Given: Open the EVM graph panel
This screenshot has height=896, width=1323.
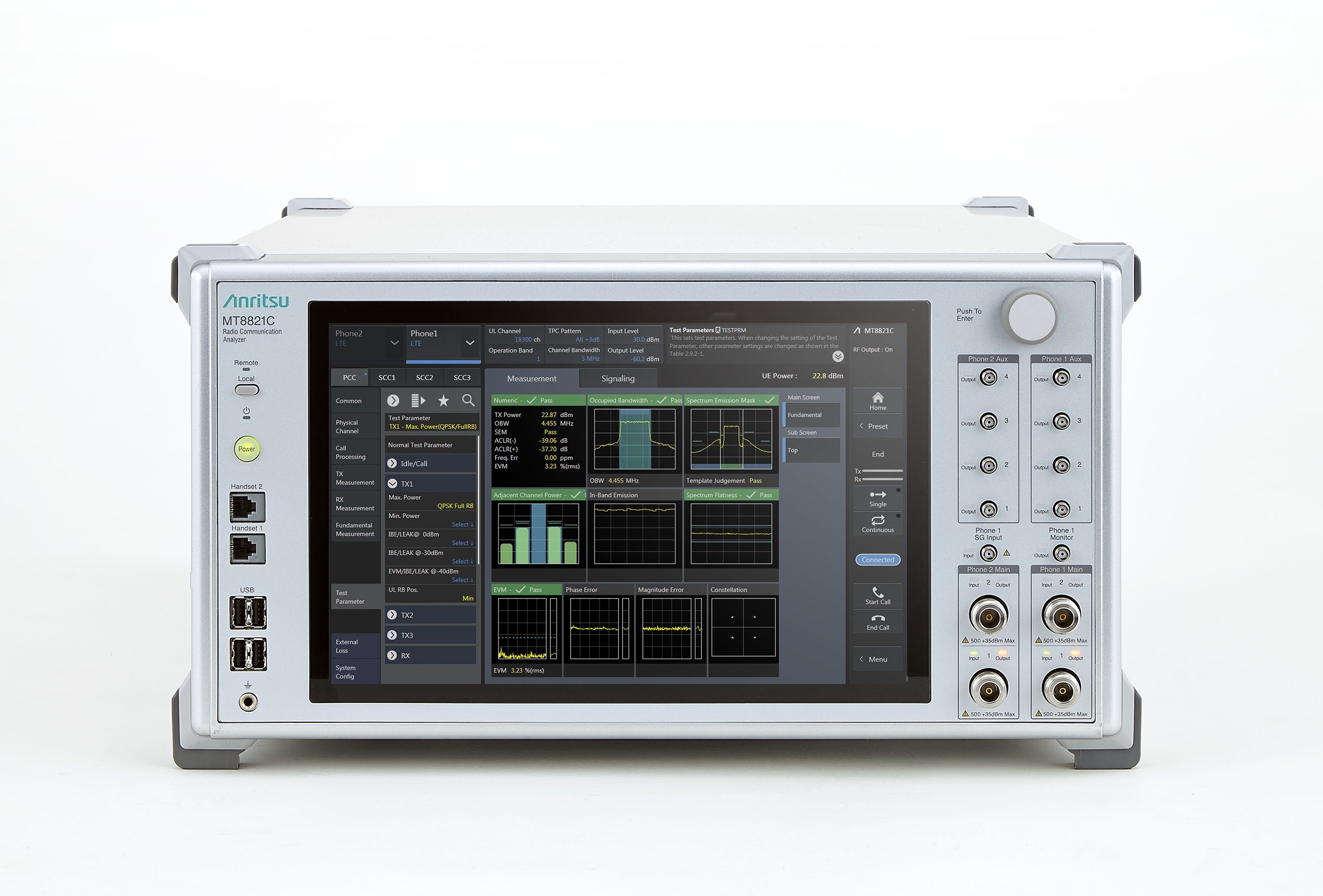Looking at the screenshot, I should 527,630.
